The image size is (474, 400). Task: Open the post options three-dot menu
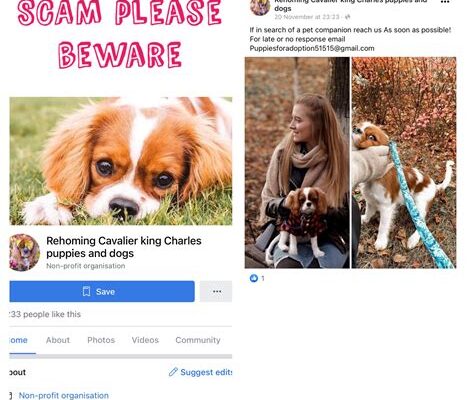tap(445, 2)
